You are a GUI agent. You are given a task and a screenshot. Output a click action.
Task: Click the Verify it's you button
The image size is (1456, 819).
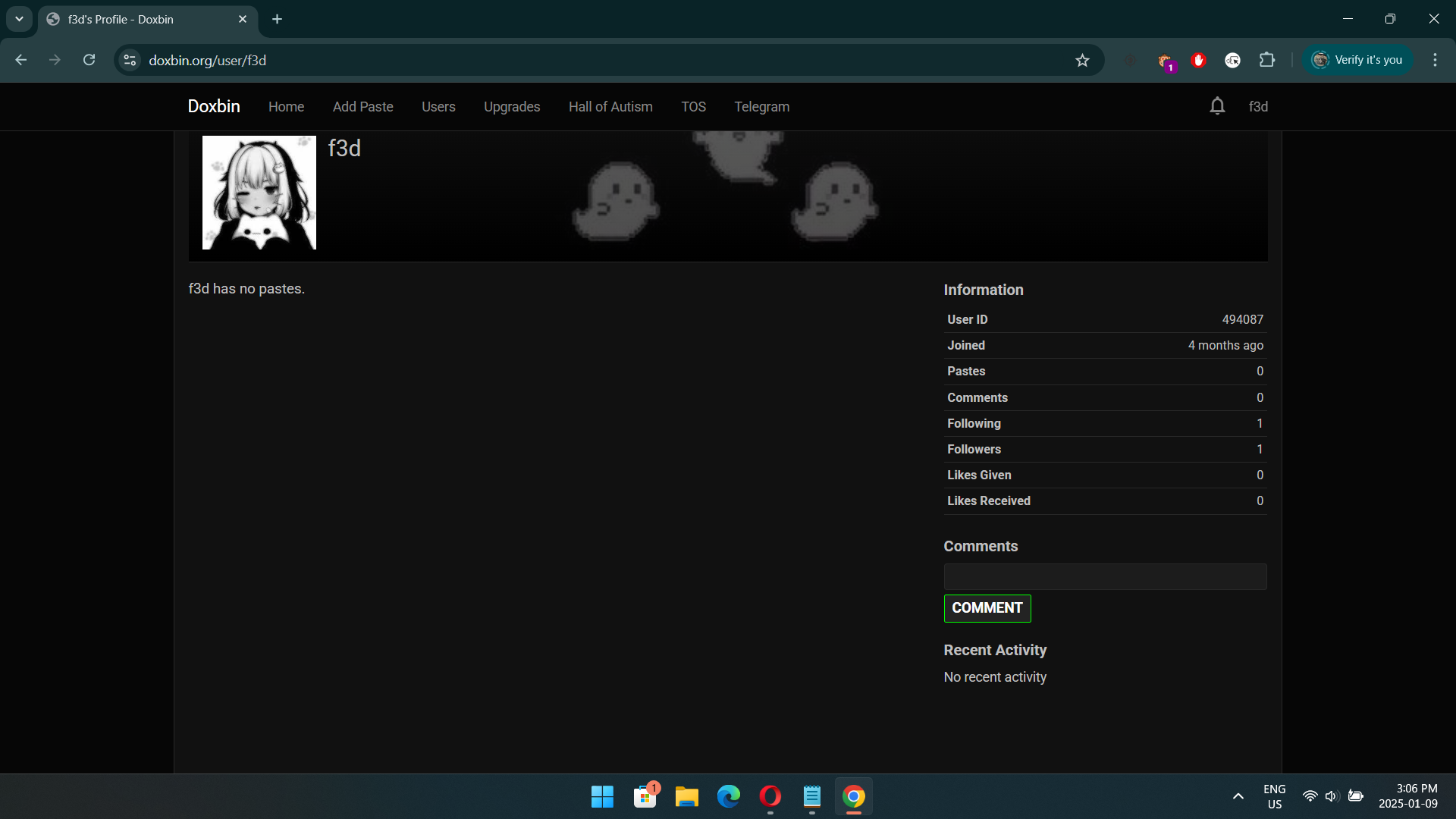(1357, 60)
